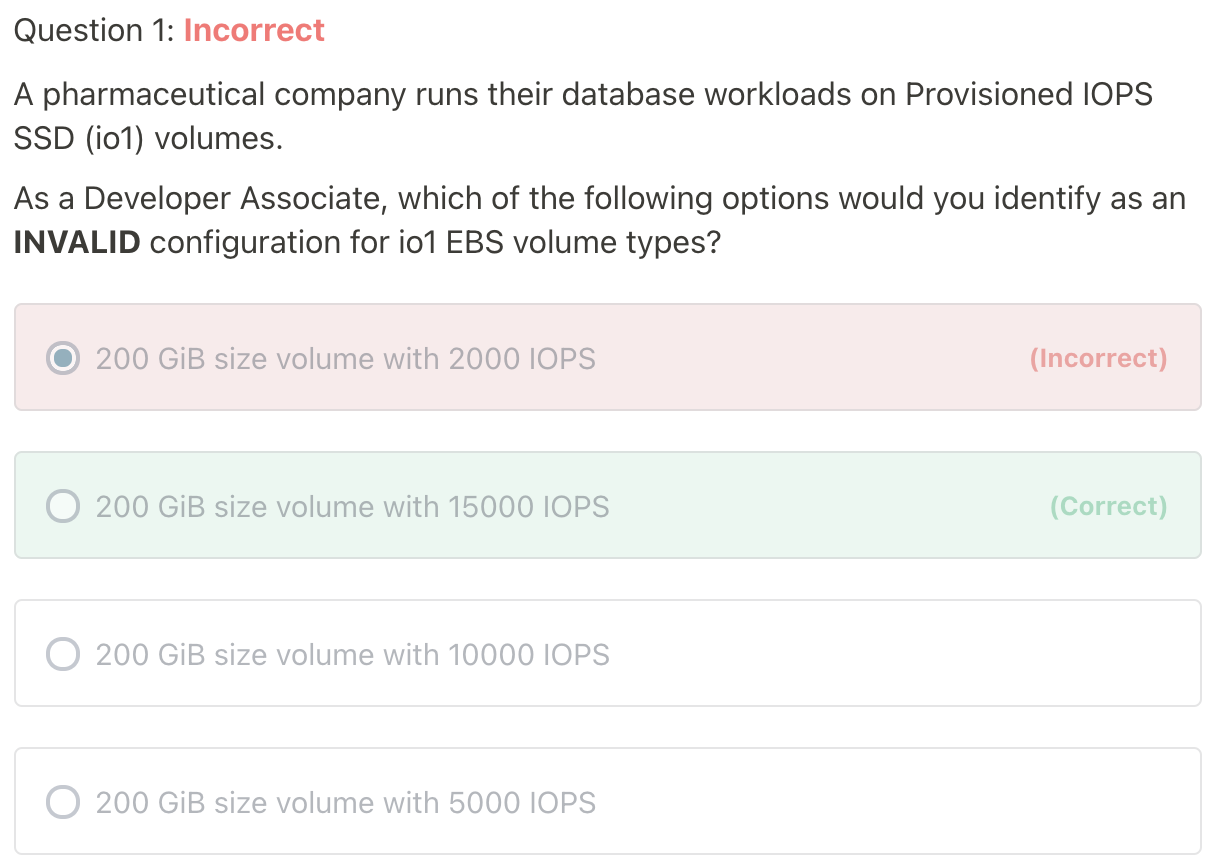Click the 'SSD (io1) volumes.' text

[148, 139]
